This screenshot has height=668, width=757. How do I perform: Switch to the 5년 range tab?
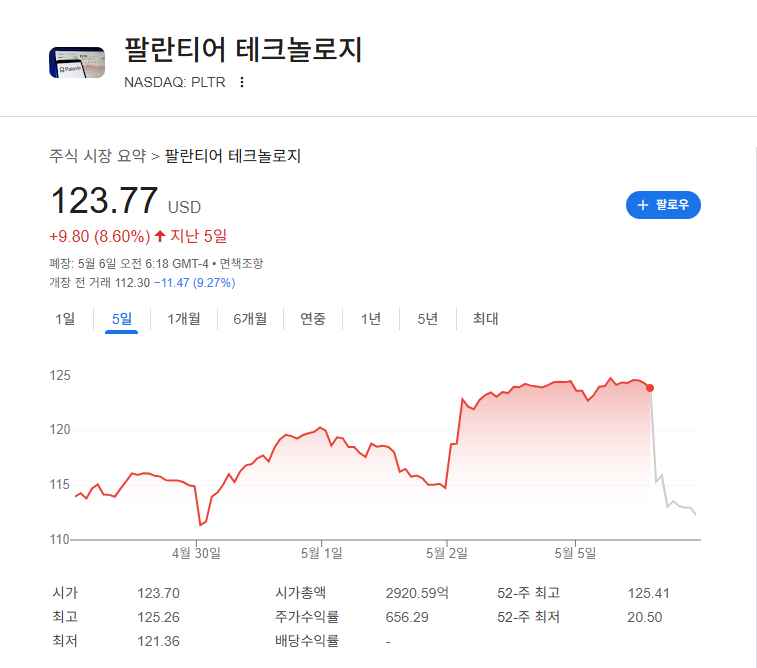428,319
